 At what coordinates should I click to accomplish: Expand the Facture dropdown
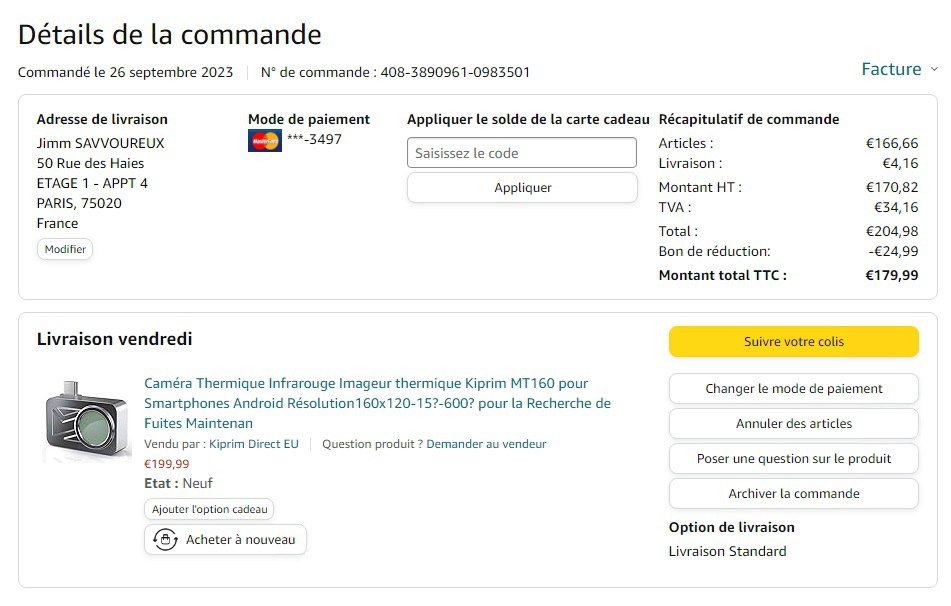tap(891, 69)
